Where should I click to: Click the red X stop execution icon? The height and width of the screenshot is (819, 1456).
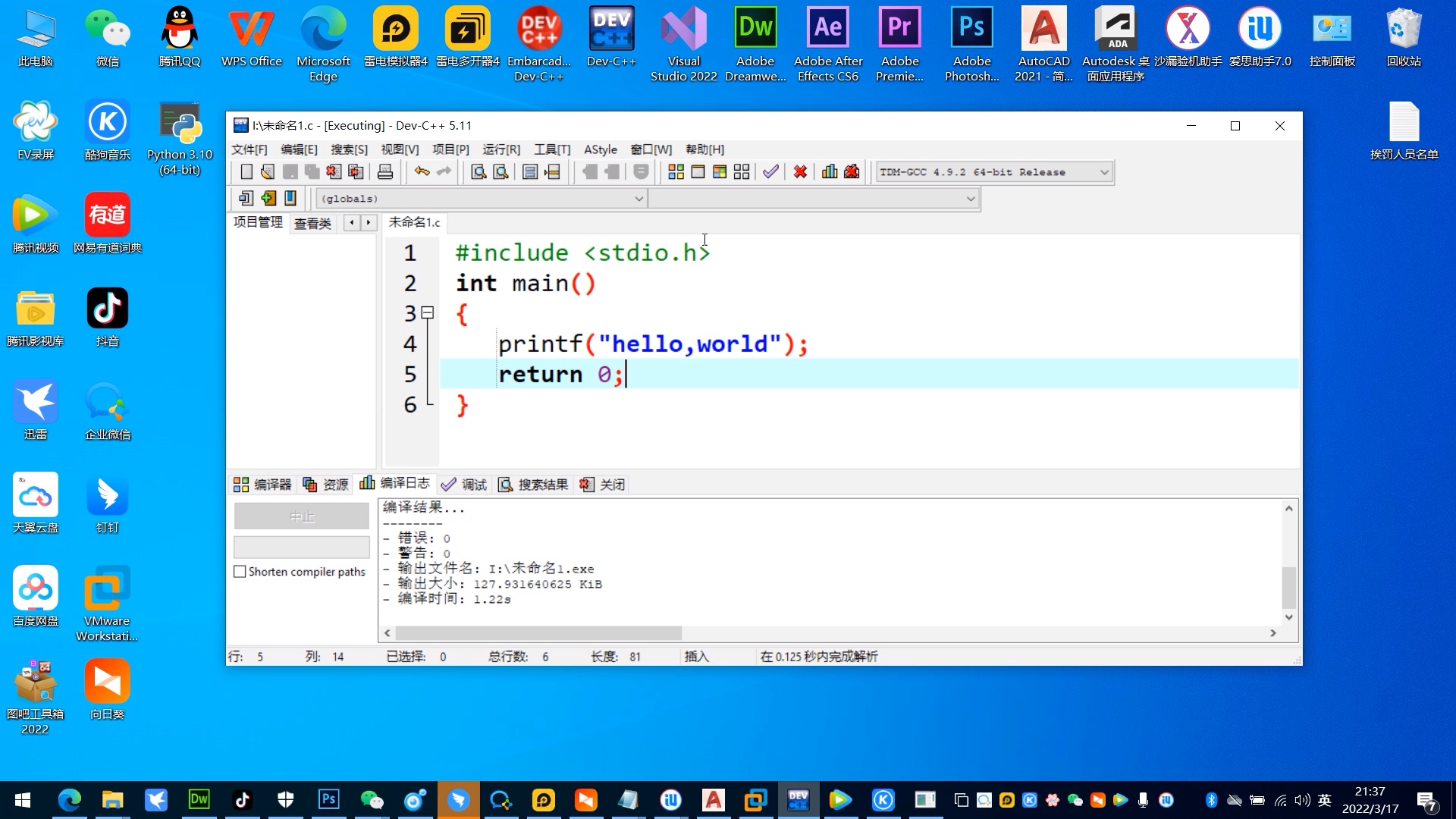coord(800,172)
